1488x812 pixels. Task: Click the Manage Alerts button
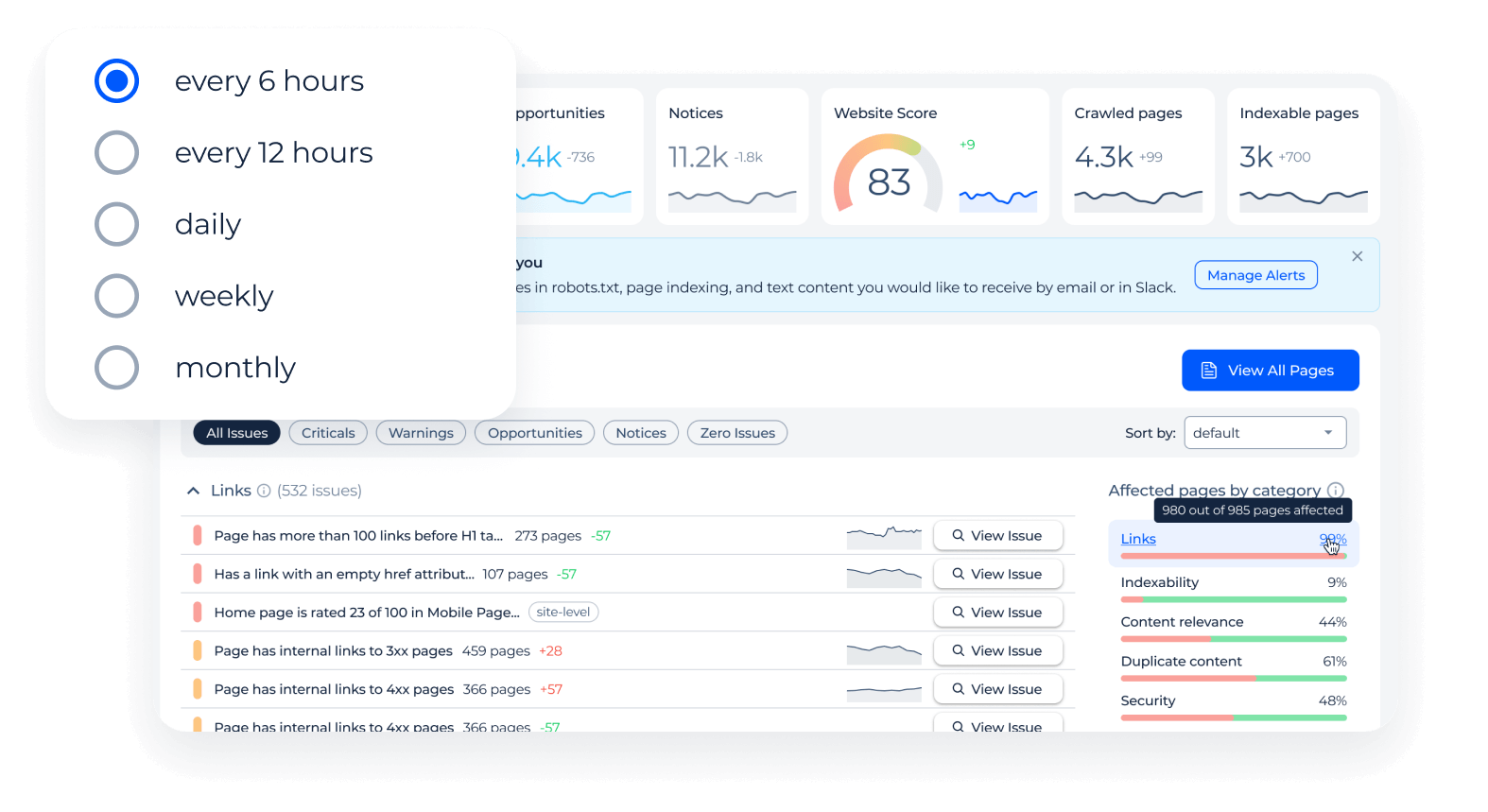1255,275
